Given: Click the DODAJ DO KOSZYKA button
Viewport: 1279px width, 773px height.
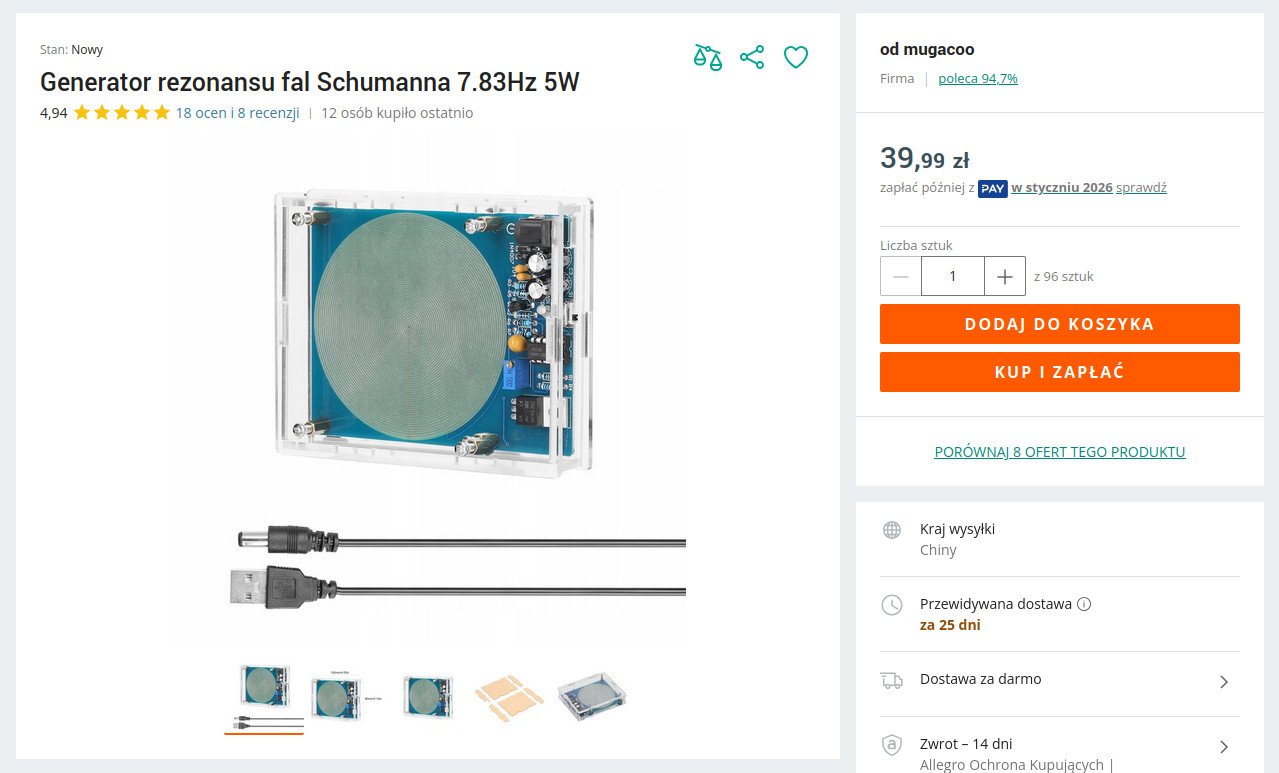Looking at the screenshot, I should [1059, 324].
